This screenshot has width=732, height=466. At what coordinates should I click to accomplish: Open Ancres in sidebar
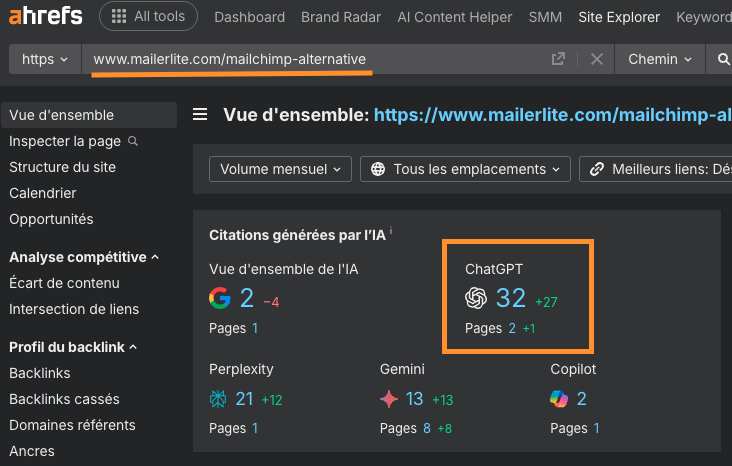pos(32,451)
